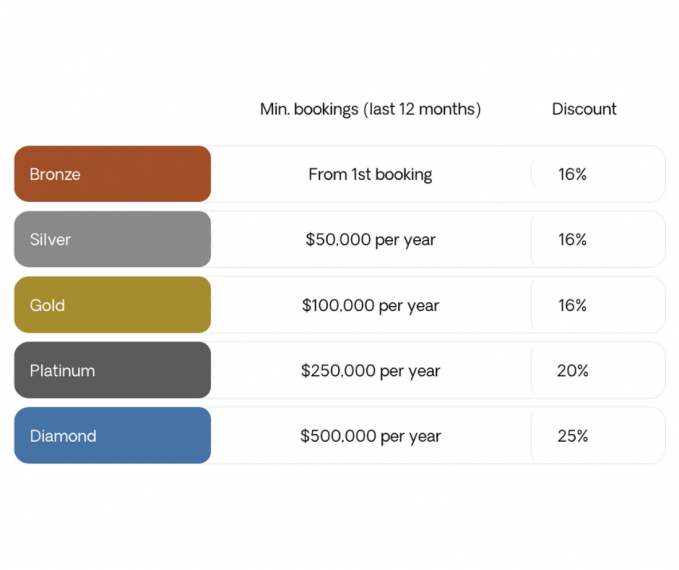Select the '$100,000 per year' requirement
Image resolution: width=679 pixels, height=570 pixels.
pyautogui.click(x=370, y=305)
